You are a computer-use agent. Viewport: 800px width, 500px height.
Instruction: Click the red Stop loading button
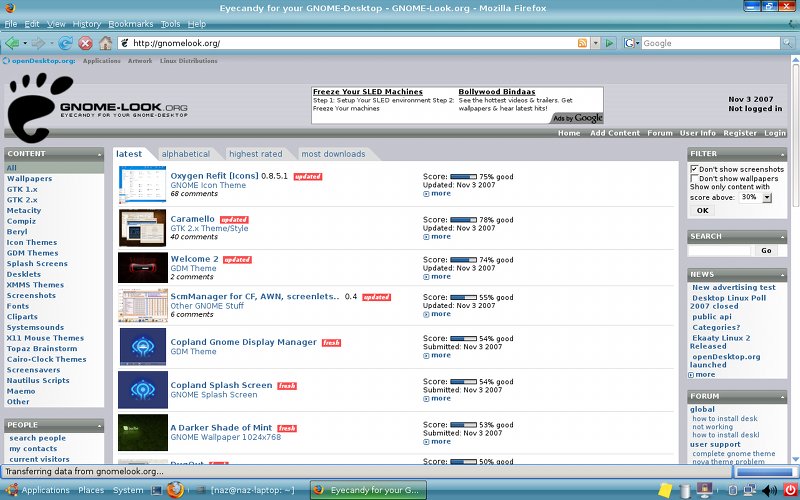point(85,43)
